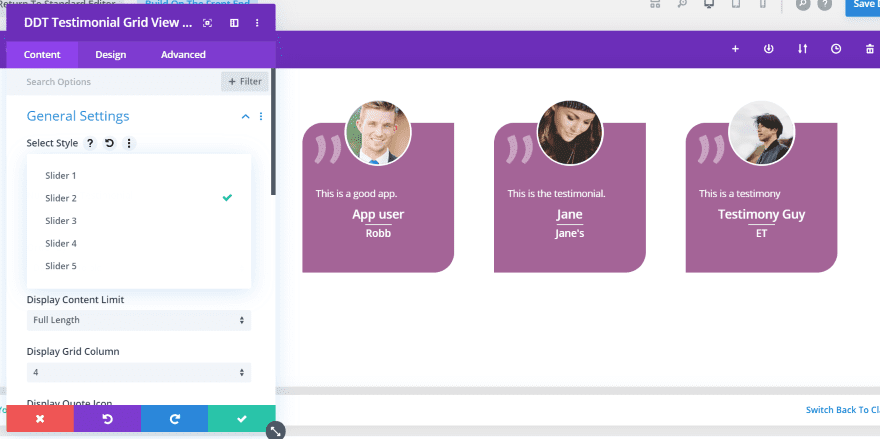Click 'This is the testimonial.' text
Screen dimensions: 880x439
coord(557,194)
